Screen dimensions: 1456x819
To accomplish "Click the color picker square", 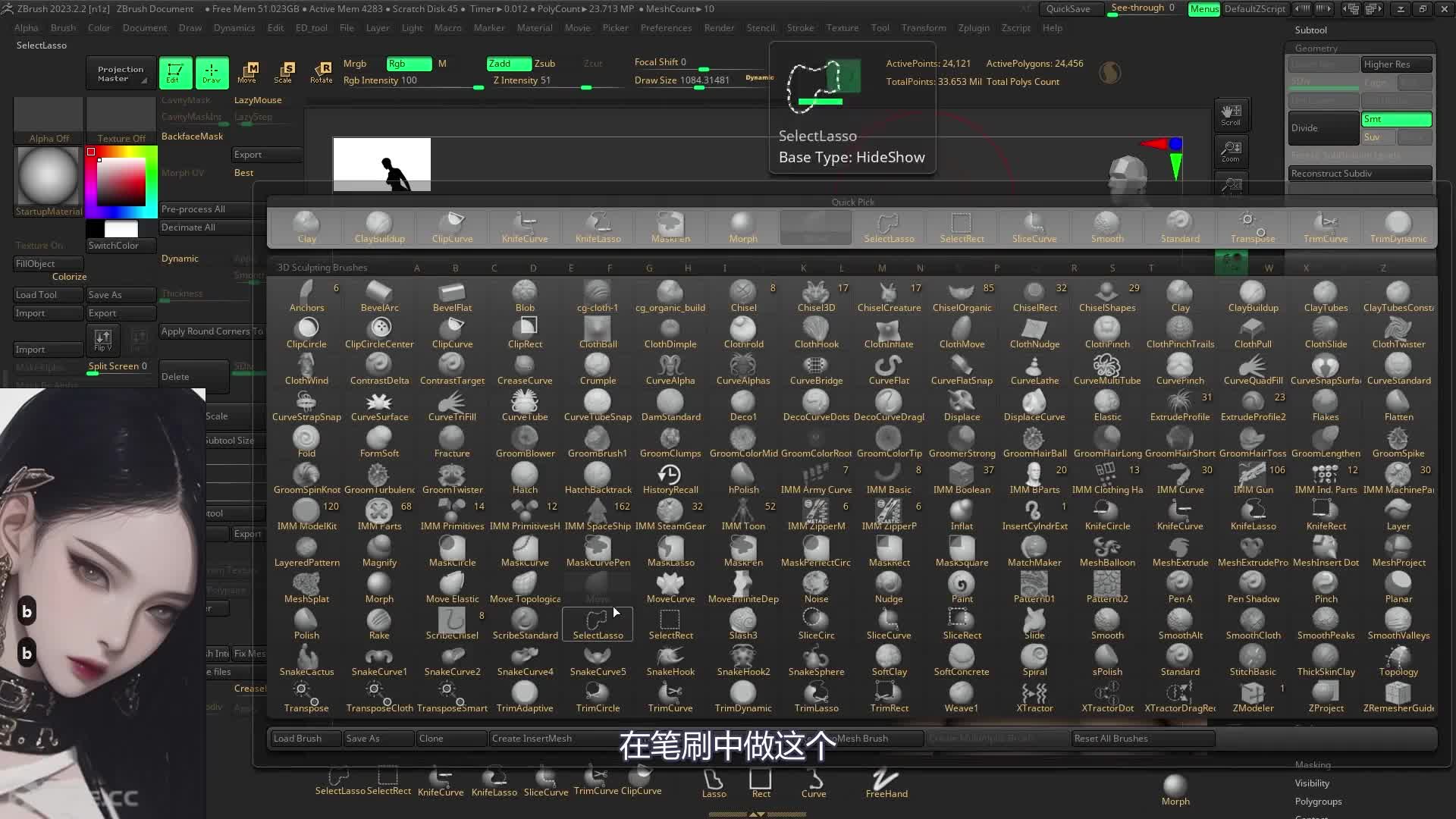I will (121, 182).
